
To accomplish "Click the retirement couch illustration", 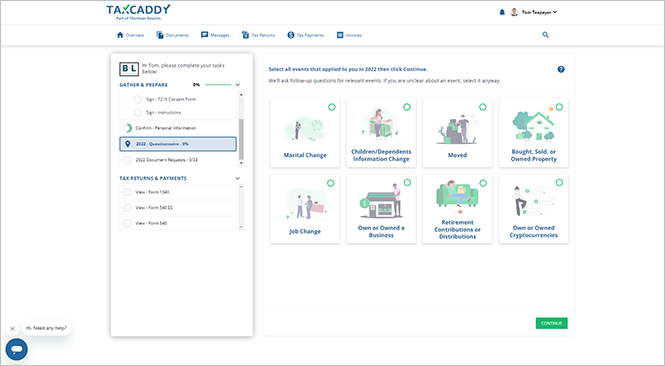I will (457, 196).
